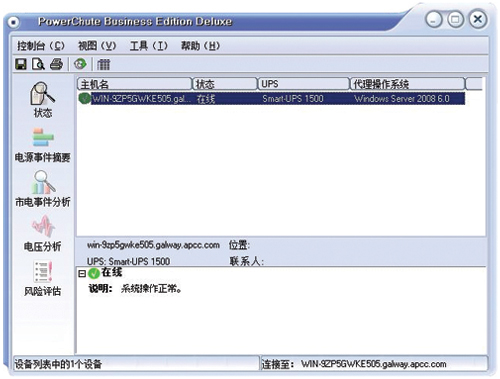This screenshot has width=500, height=379.
Task: Click the green checkmark 在线 status icon
Action: click(94, 273)
